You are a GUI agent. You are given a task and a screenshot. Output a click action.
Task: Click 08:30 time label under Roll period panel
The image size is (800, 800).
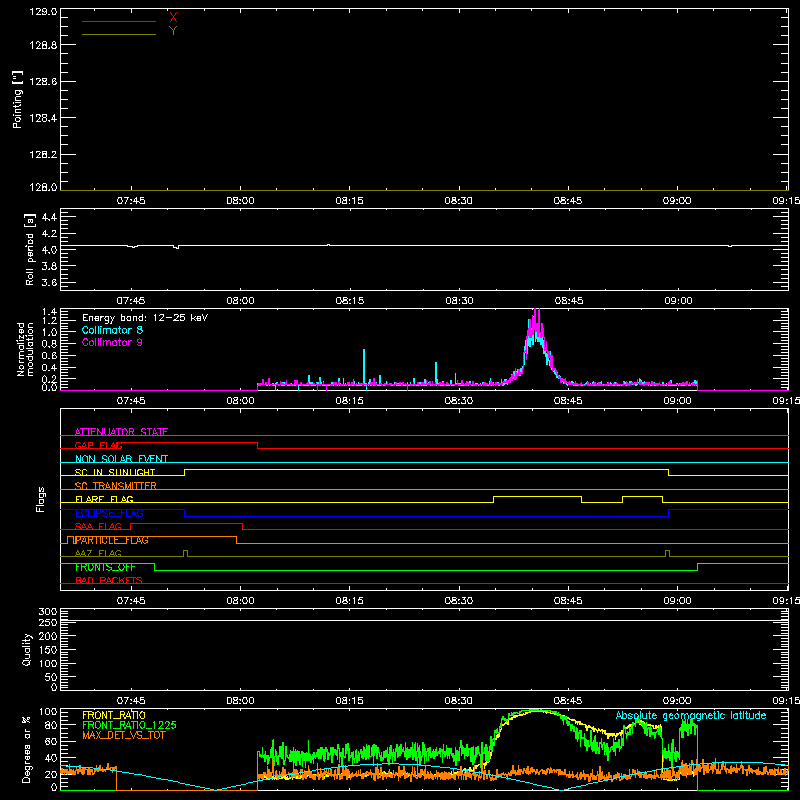(x=459, y=301)
